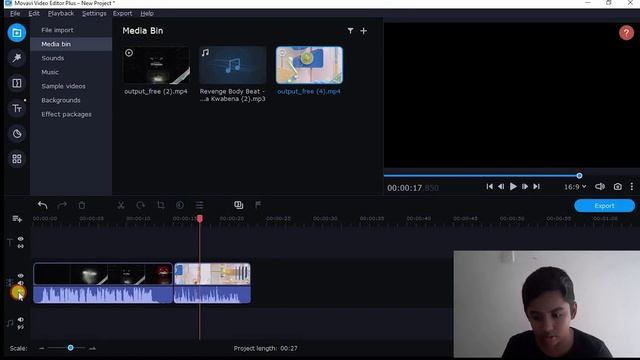Open Color adjustments icon in toolbar

(x=180, y=205)
